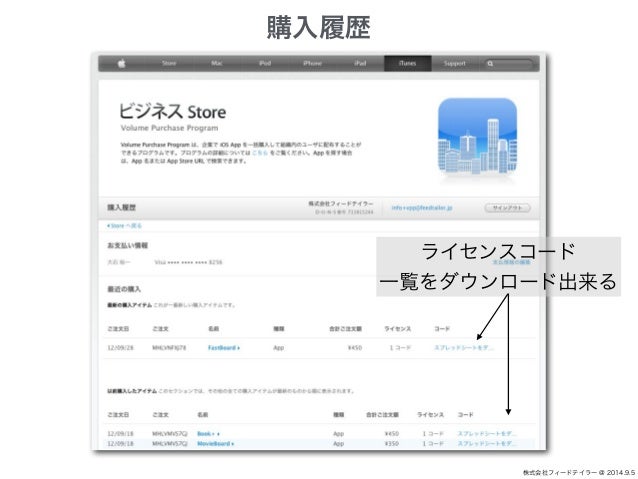Open the Book+ app link
The width and height of the screenshot is (638, 479).
click(208, 434)
